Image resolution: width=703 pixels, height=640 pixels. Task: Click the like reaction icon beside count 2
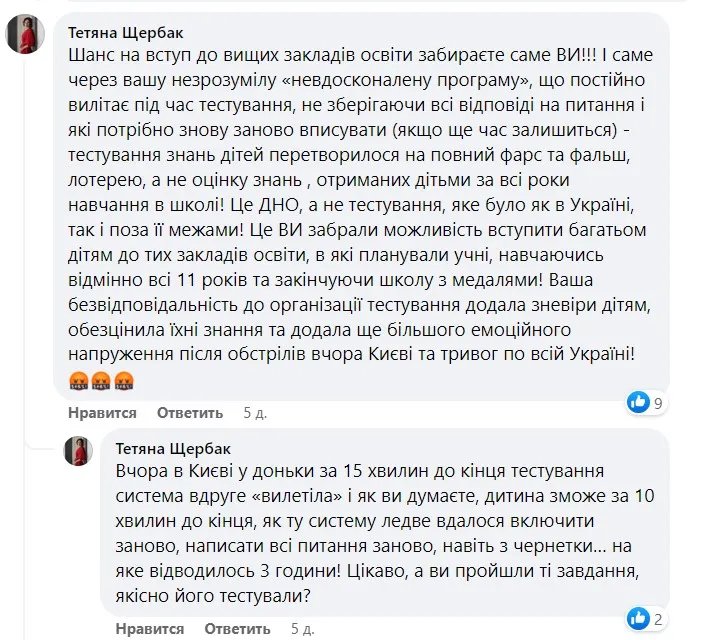[x=636, y=618]
